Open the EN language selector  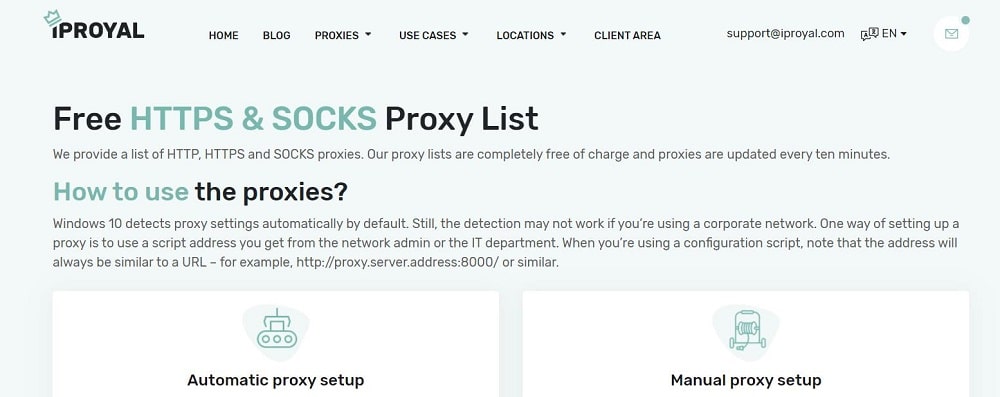tap(894, 34)
